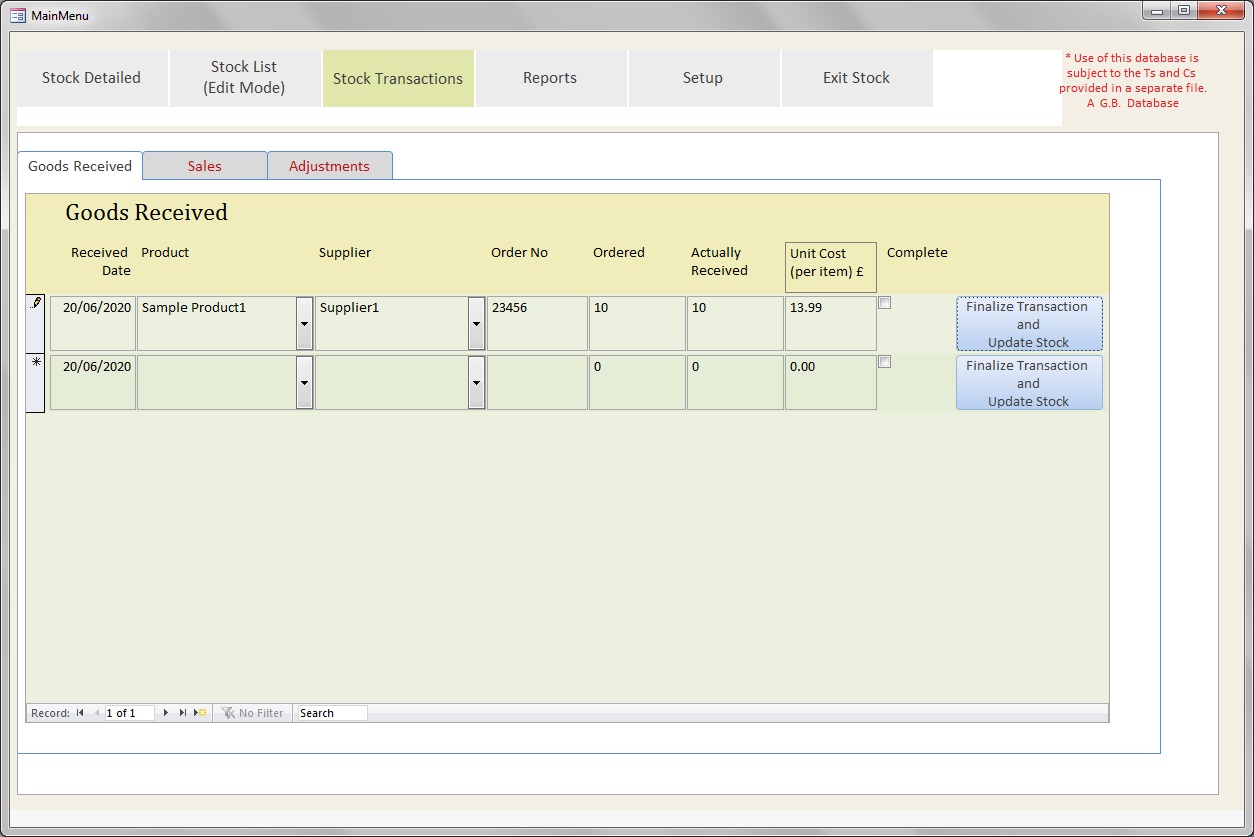Expand Supplier1 supplier dropdown
1254x837 pixels.
pos(476,324)
